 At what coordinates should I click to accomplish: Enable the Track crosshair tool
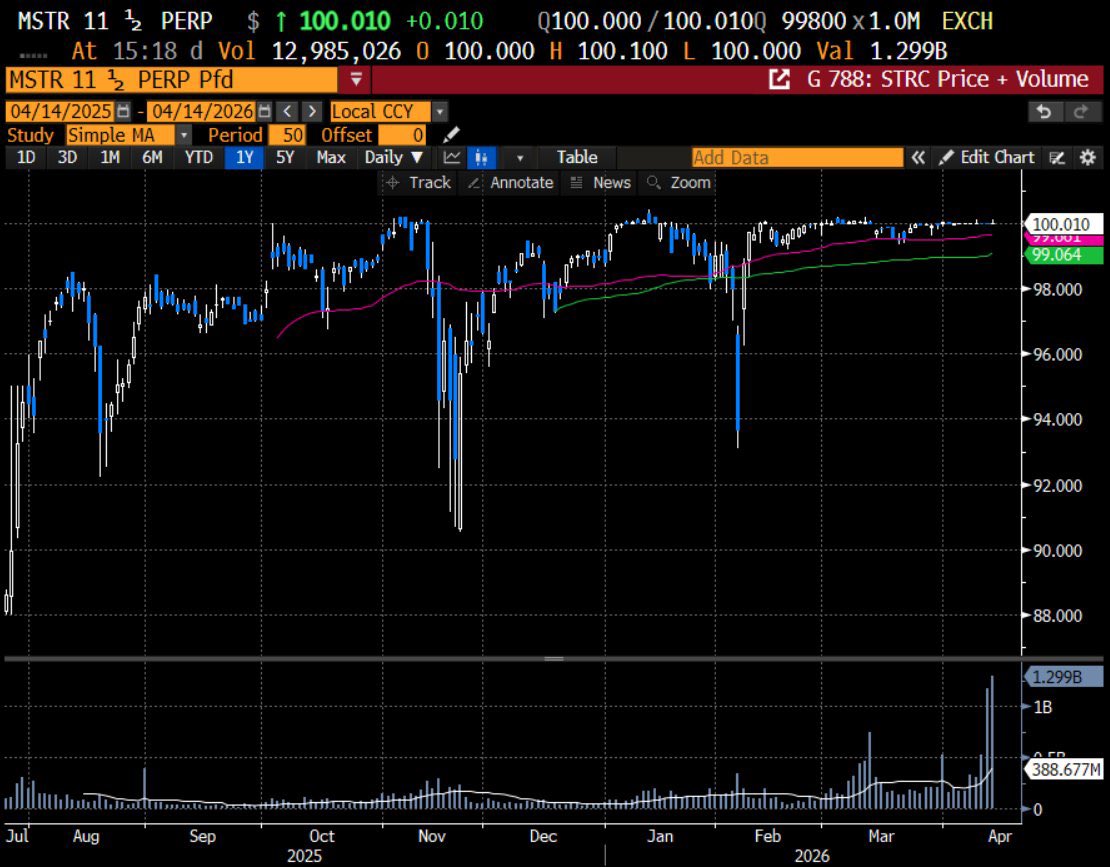(417, 183)
